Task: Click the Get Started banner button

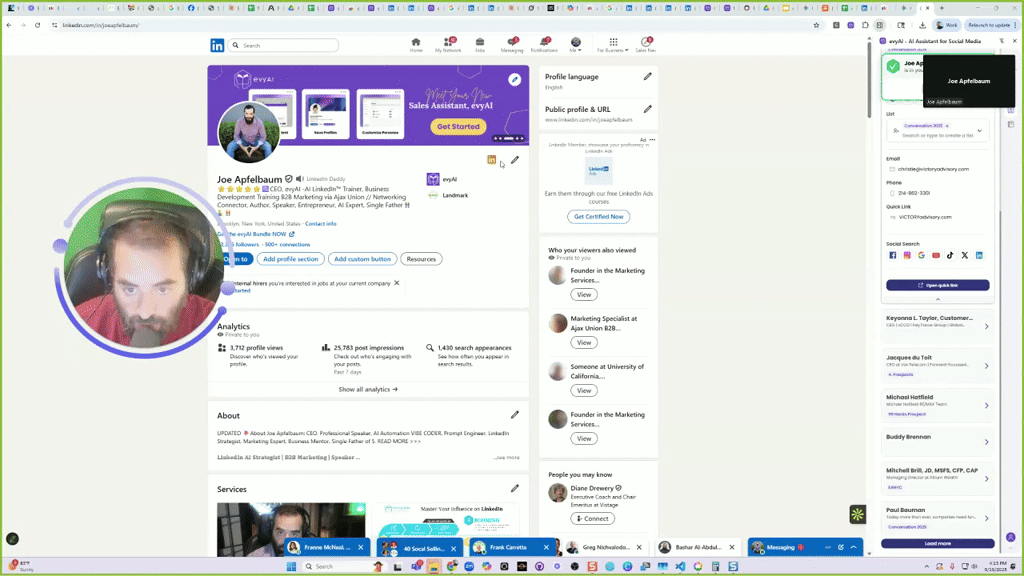Action: click(x=458, y=127)
